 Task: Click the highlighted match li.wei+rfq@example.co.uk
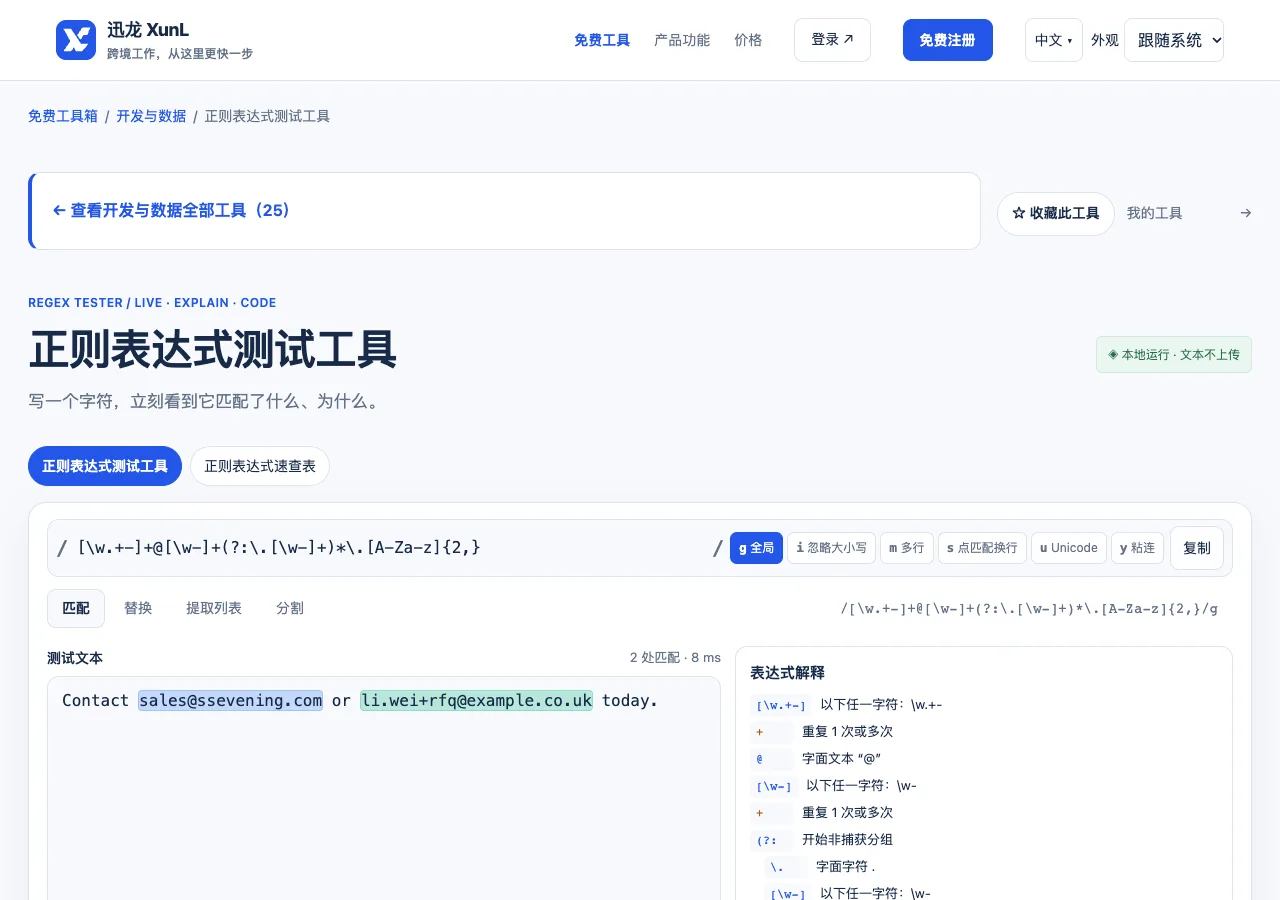point(477,701)
